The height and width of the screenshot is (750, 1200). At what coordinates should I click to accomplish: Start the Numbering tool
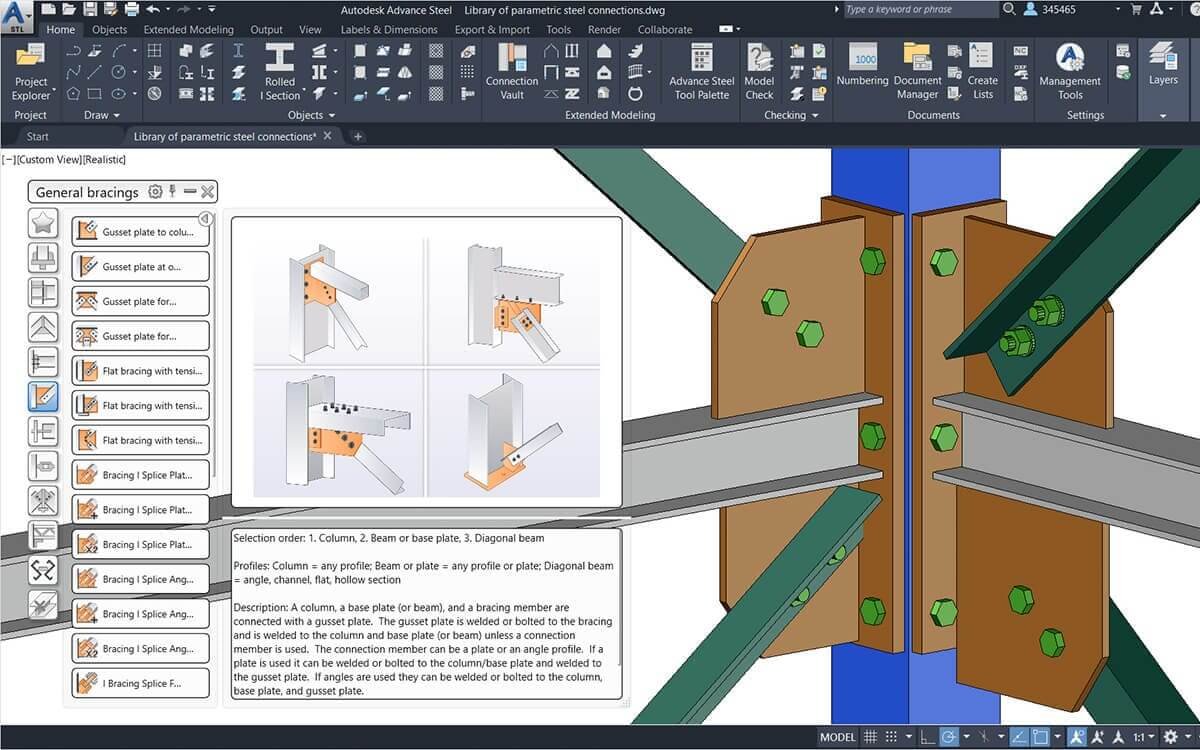click(862, 72)
